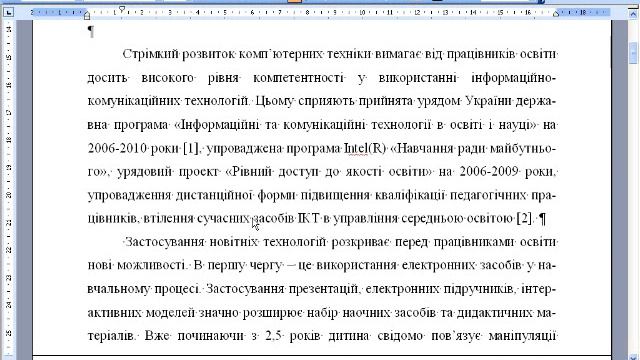
Task: Click the word "урядовий"
Action: click(145, 172)
